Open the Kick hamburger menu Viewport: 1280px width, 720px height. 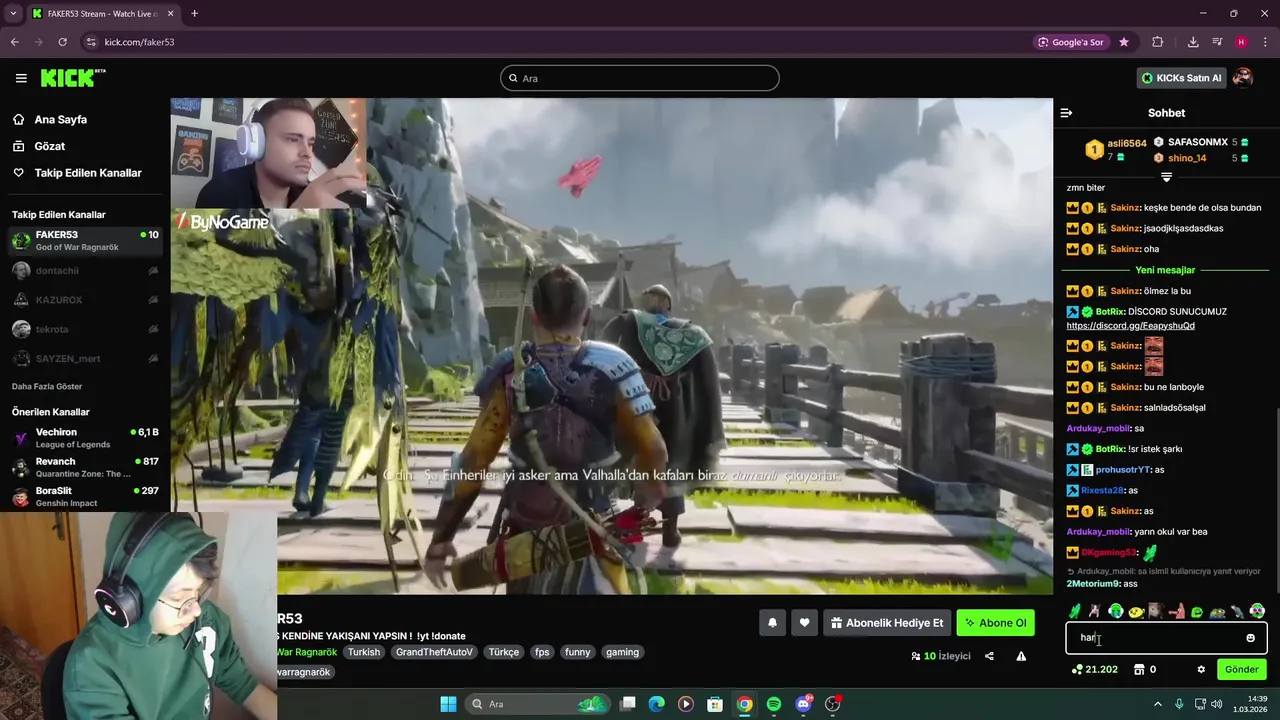coord(21,78)
